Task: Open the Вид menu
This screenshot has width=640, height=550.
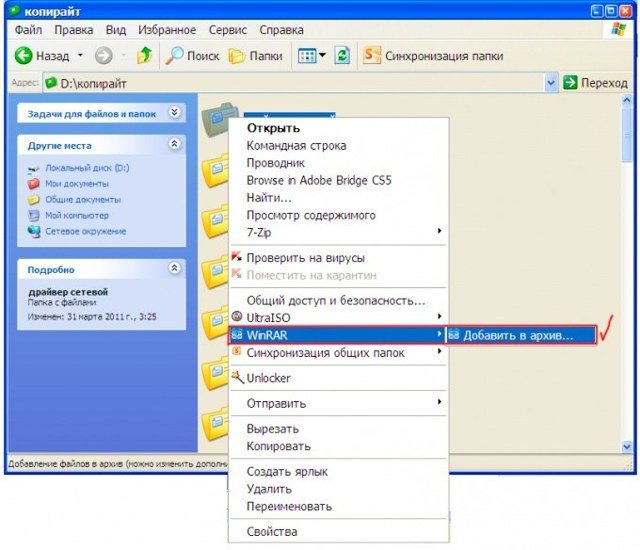Action: coord(116,30)
